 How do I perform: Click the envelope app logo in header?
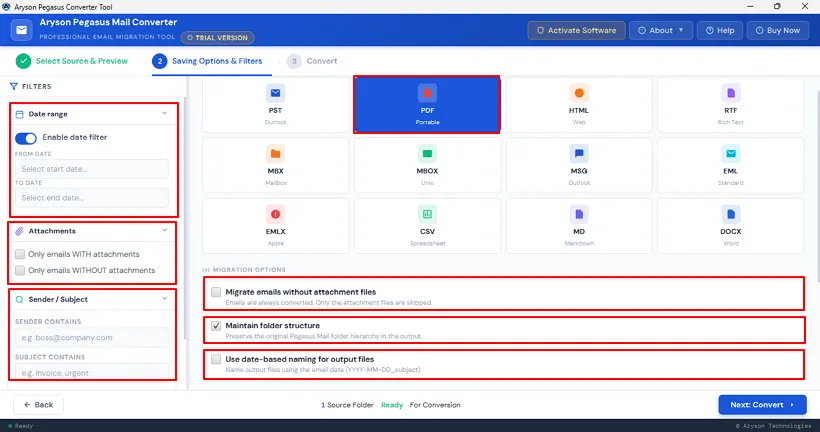coord(21,30)
